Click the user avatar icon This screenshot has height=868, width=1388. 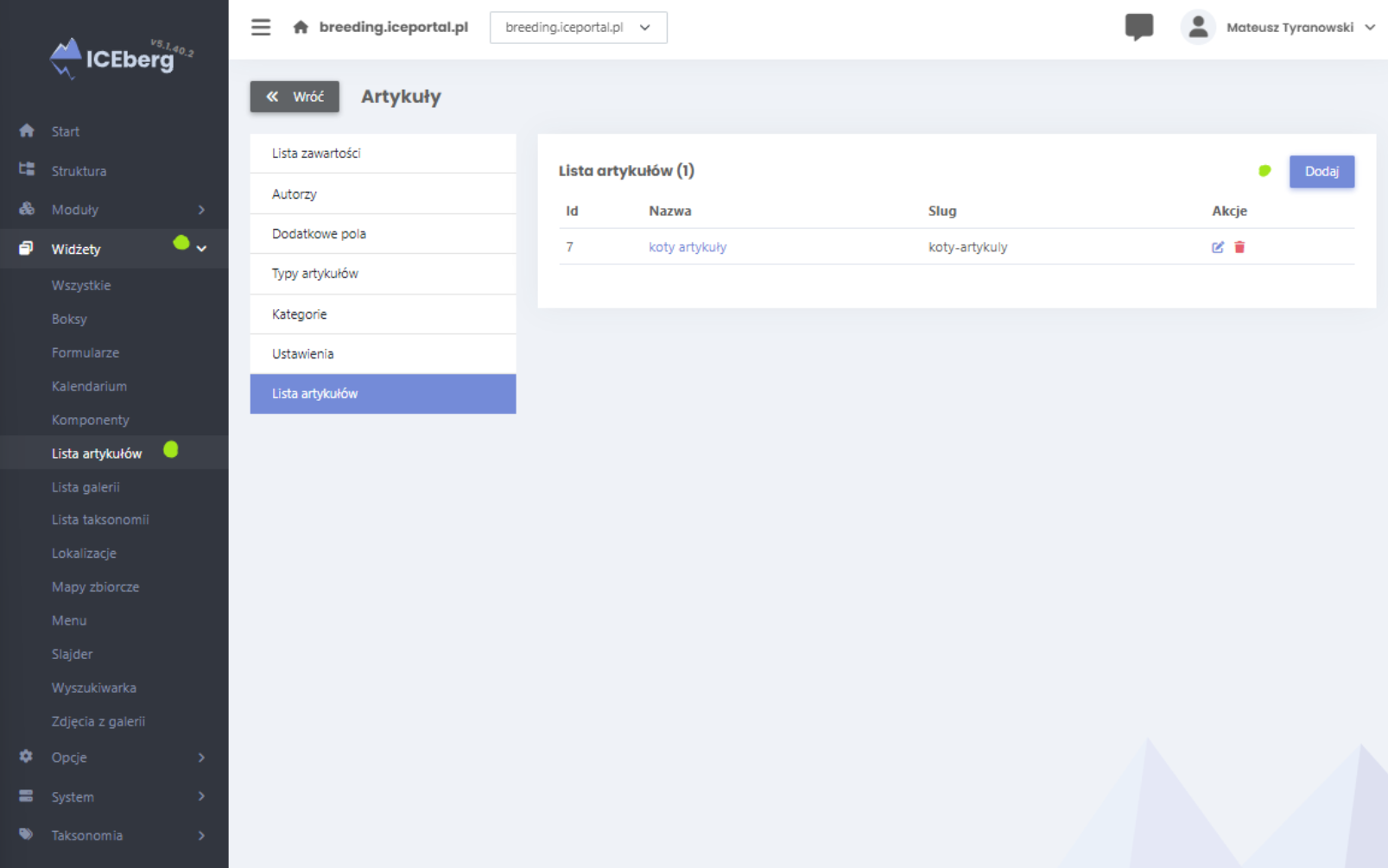pos(1197,28)
